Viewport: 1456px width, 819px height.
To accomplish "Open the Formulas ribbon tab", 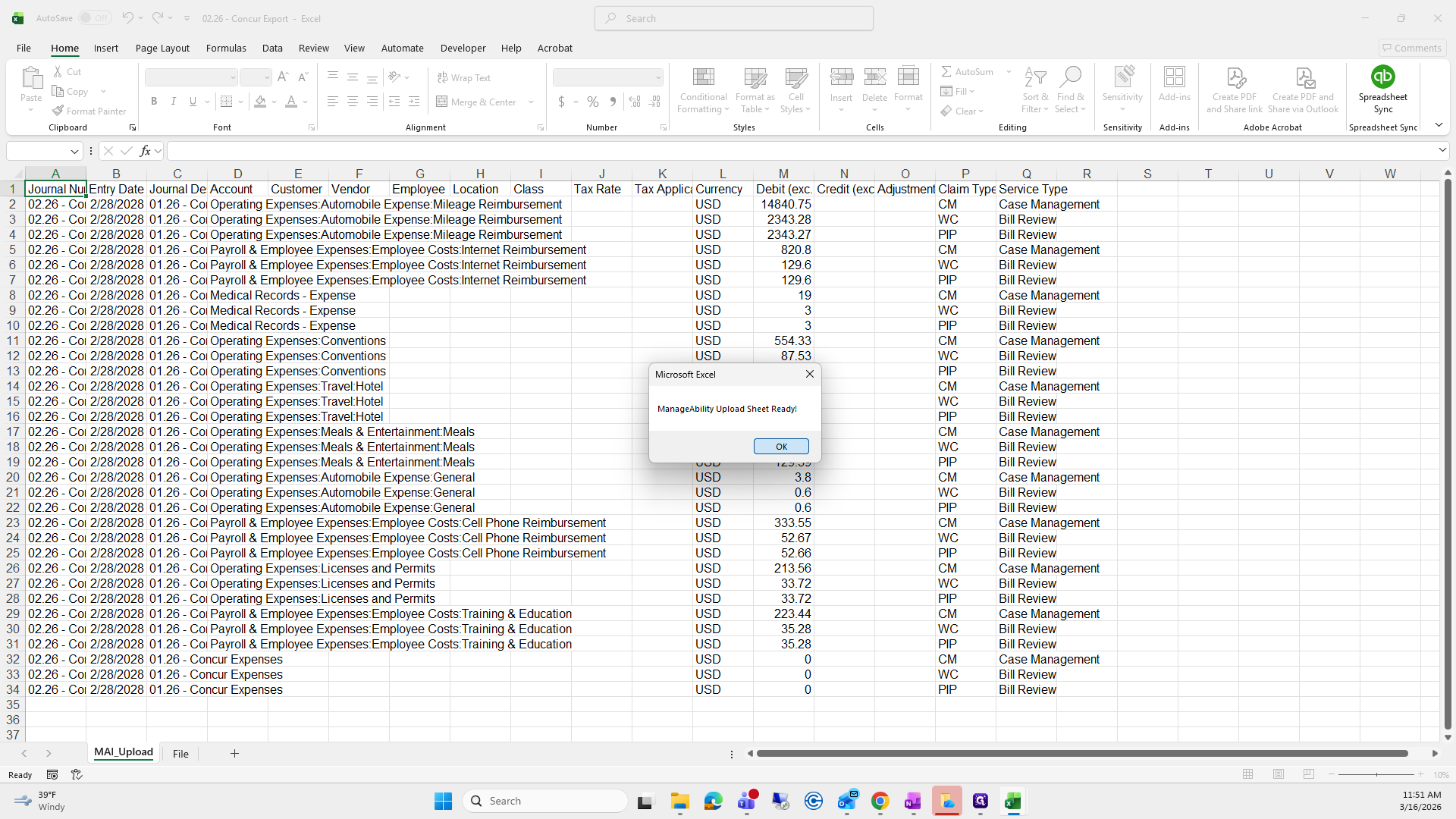I will (x=226, y=48).
